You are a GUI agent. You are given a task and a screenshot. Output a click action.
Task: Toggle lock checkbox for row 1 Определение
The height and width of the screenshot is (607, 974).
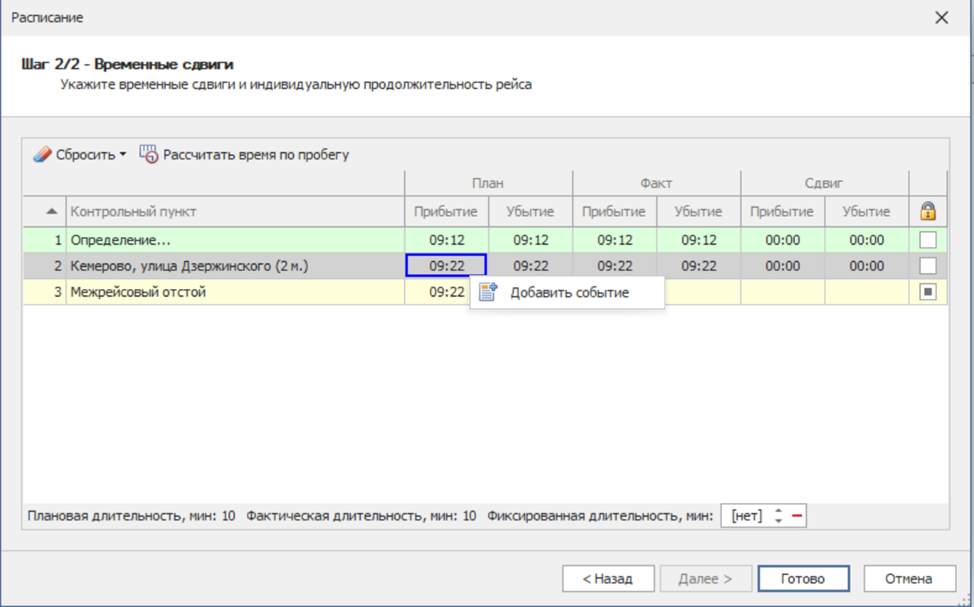tap(928, 240)
